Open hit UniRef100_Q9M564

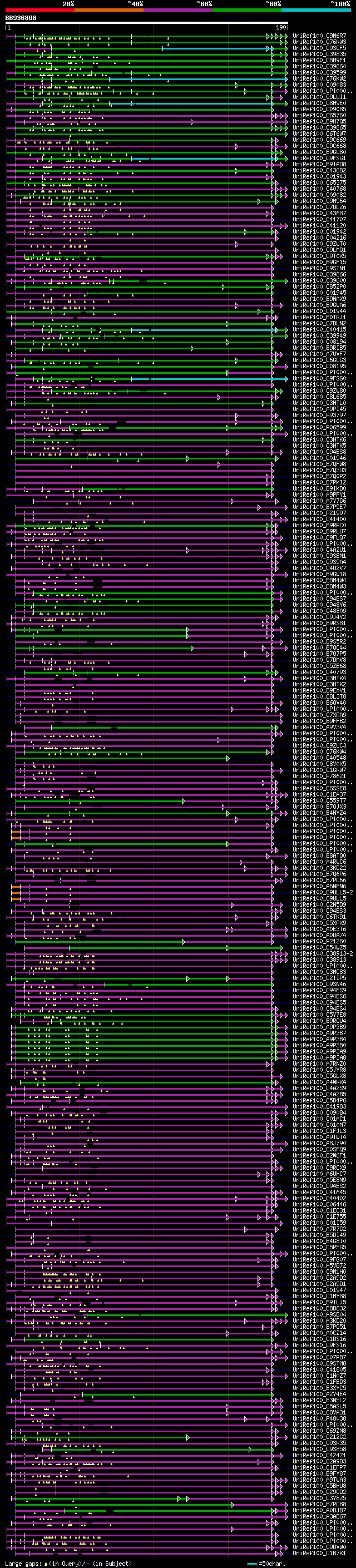point(319,201)
